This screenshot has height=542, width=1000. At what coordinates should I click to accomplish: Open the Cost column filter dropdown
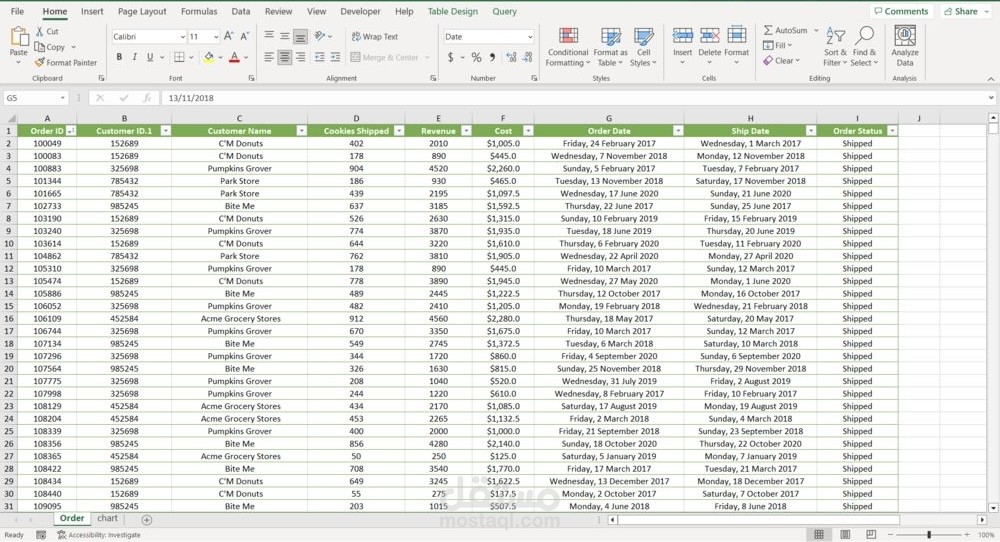coord(527,131)
